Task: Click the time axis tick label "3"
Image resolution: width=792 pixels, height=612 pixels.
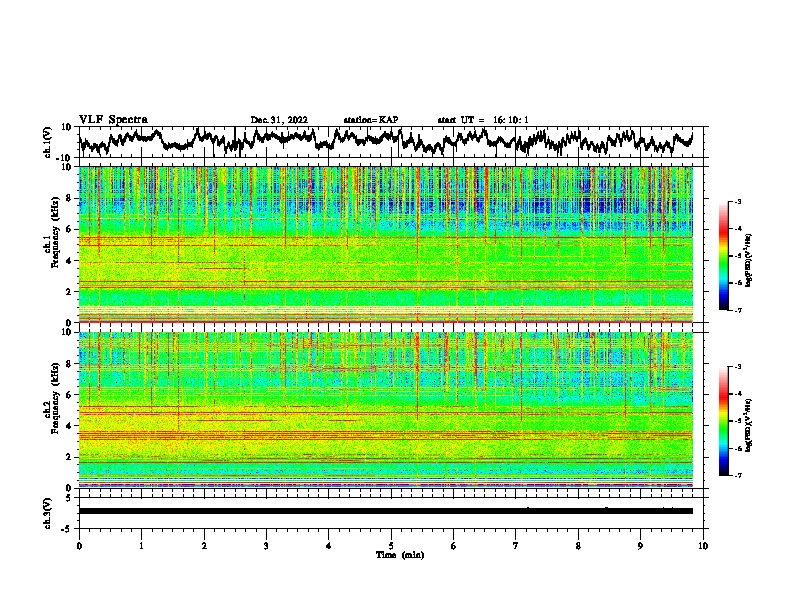Action: pos(266,546)
